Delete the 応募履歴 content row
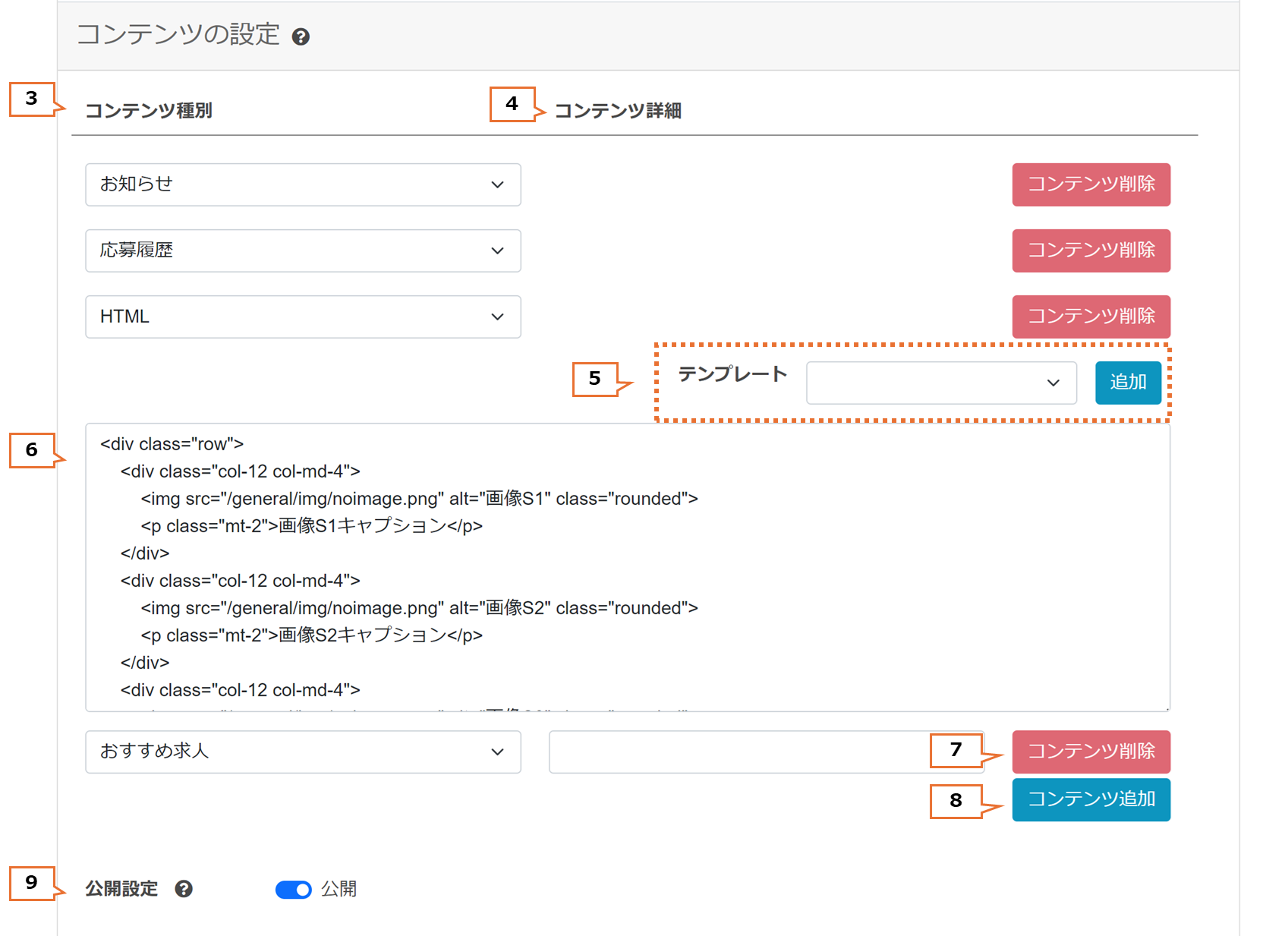The image size is (1288, 936). coord(1091,251)
